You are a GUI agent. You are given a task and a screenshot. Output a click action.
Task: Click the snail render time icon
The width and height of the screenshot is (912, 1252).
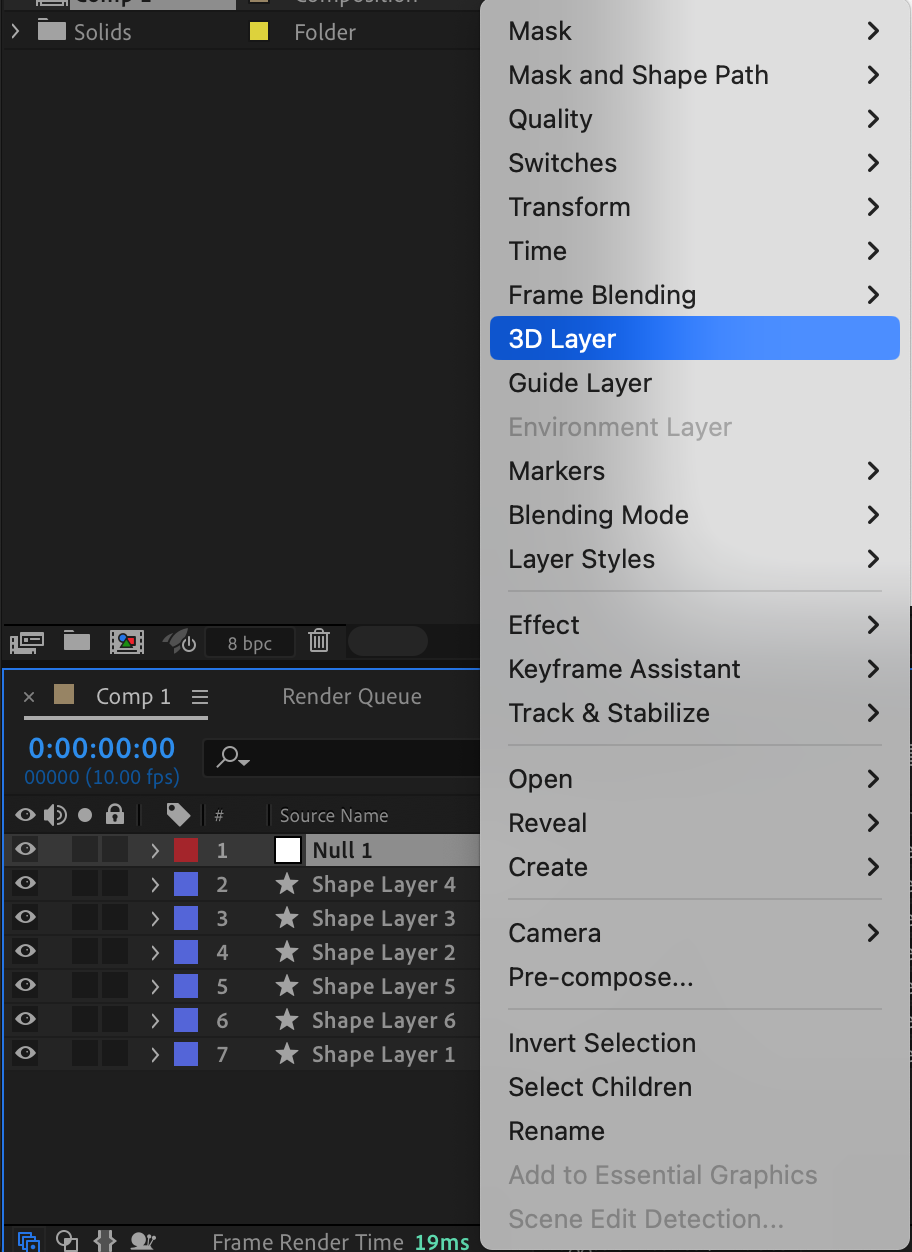click(x=143, y=1241)
